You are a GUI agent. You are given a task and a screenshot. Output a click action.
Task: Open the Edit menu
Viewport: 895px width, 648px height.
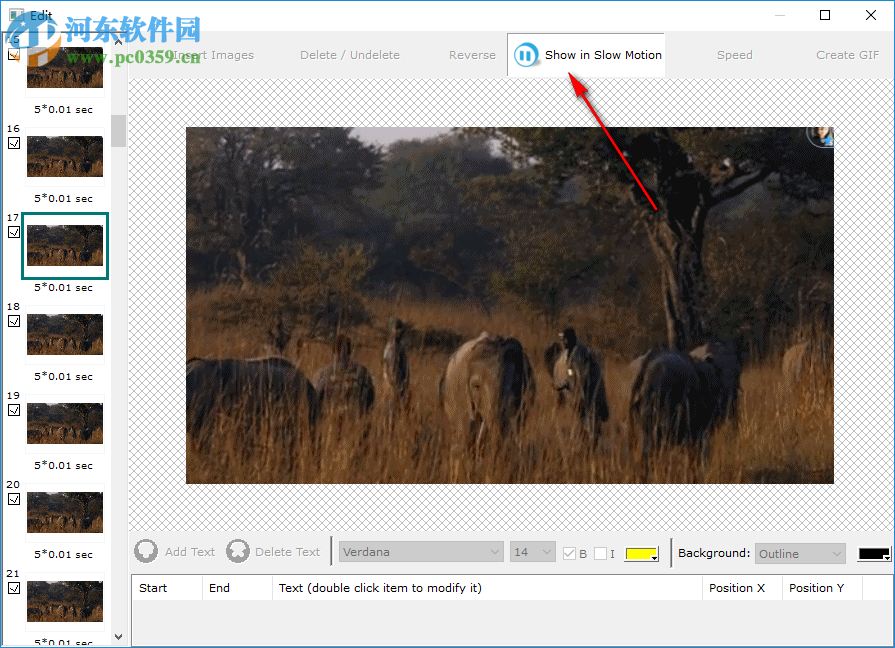(x=41, y=15)
